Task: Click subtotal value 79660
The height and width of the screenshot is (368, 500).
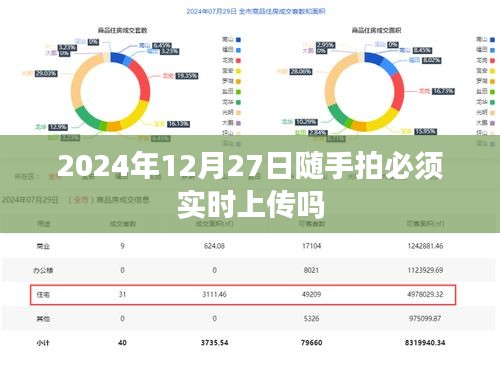Action: point(311,342)
